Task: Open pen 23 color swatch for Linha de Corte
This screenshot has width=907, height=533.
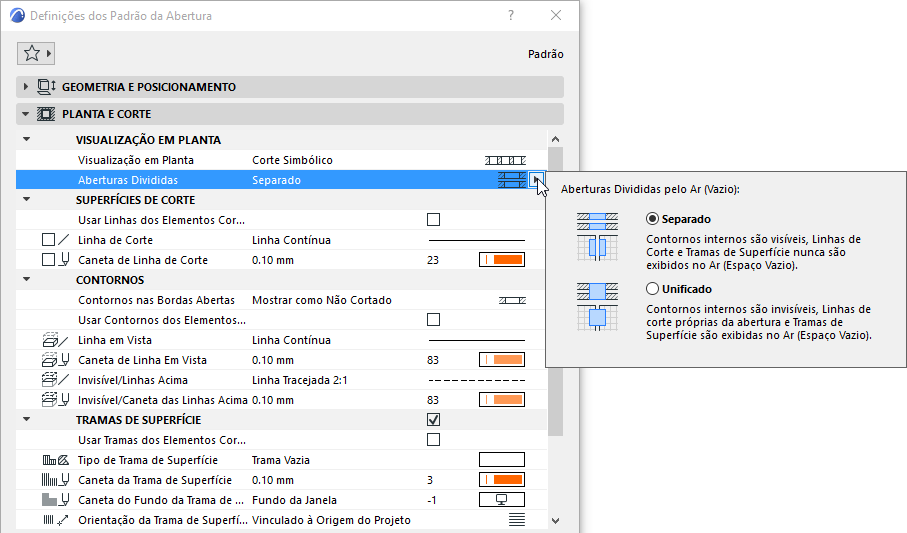Action: pos(502,259)
